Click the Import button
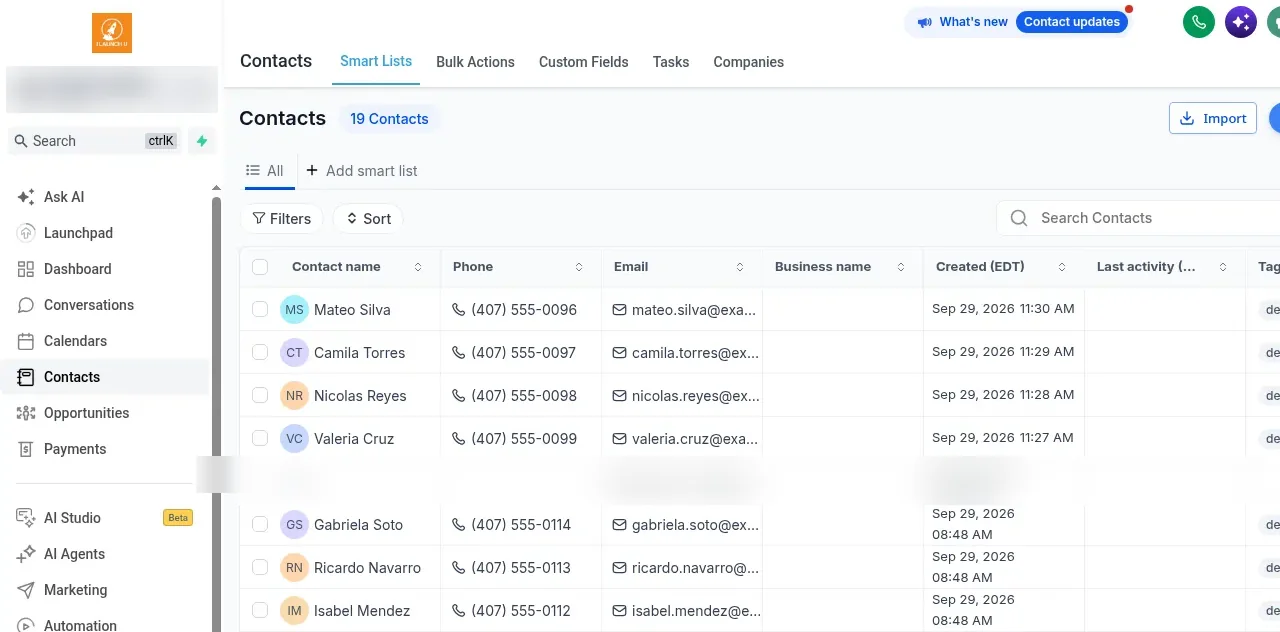 pyautogui.click(x=1213, y=118)
